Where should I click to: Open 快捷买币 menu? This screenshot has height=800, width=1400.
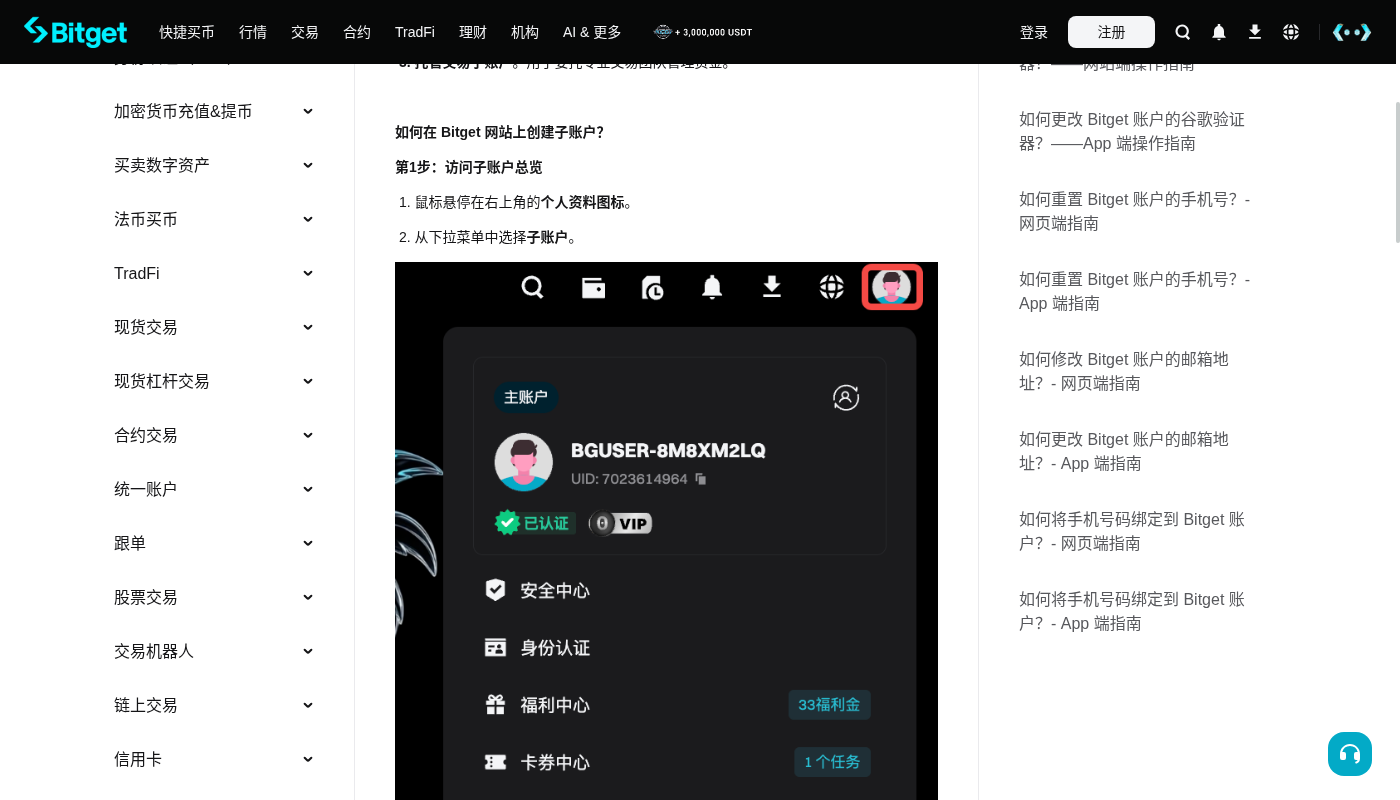pos(187,32)
